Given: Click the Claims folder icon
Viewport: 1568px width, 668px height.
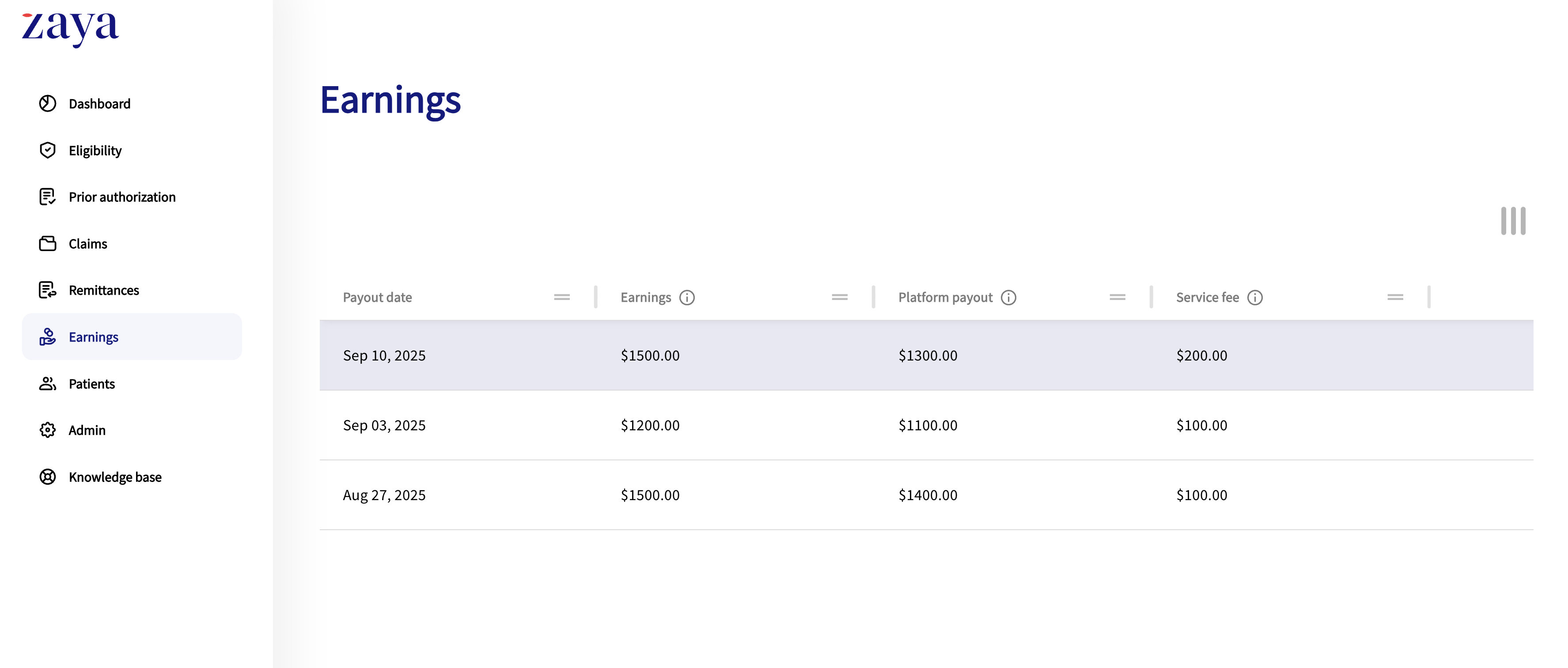Looking at the screenshot, I should click(x=47, y=243).
